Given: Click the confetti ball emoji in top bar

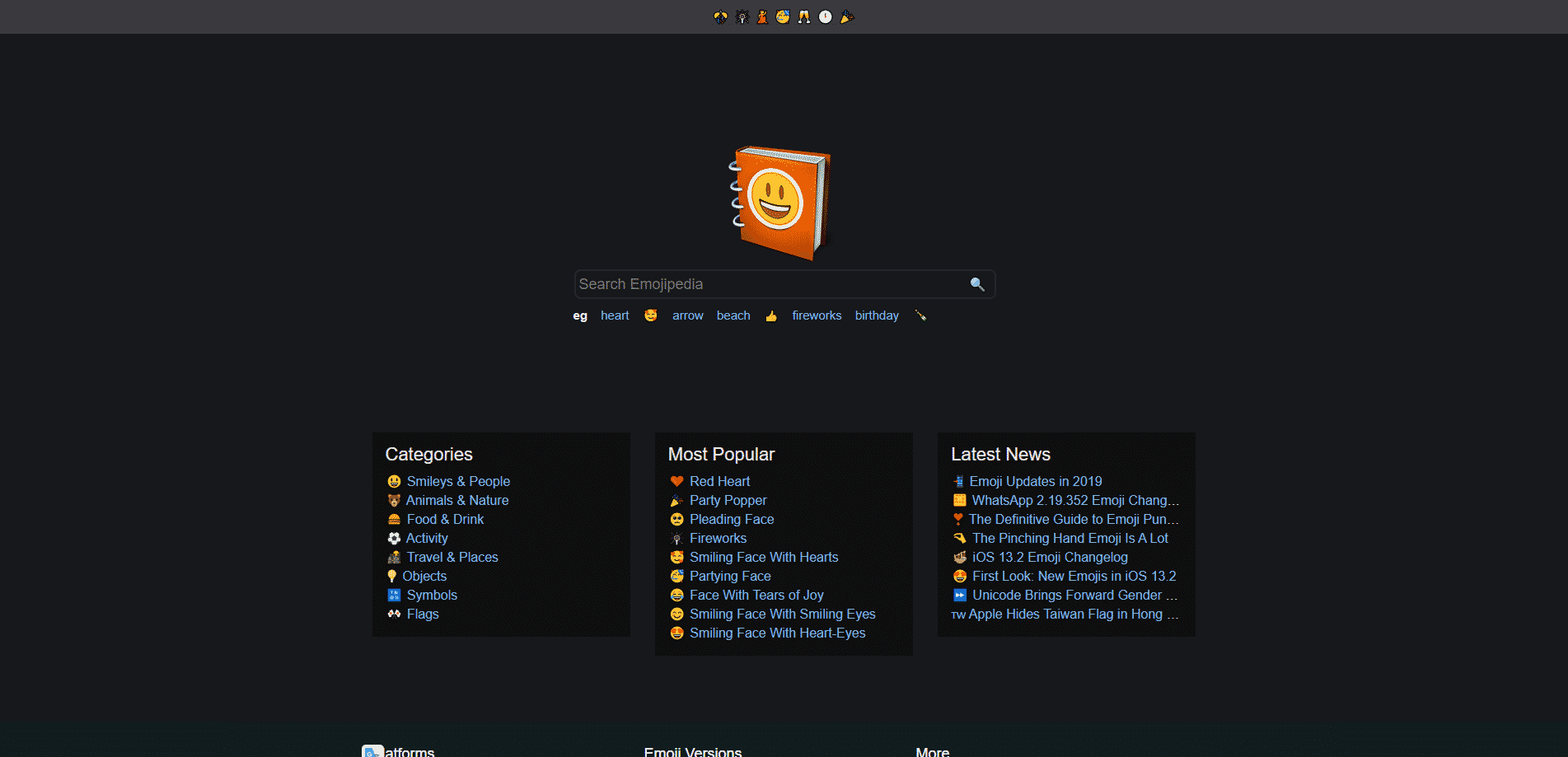Looking at the screenshot, I should (x=720, y=16).
